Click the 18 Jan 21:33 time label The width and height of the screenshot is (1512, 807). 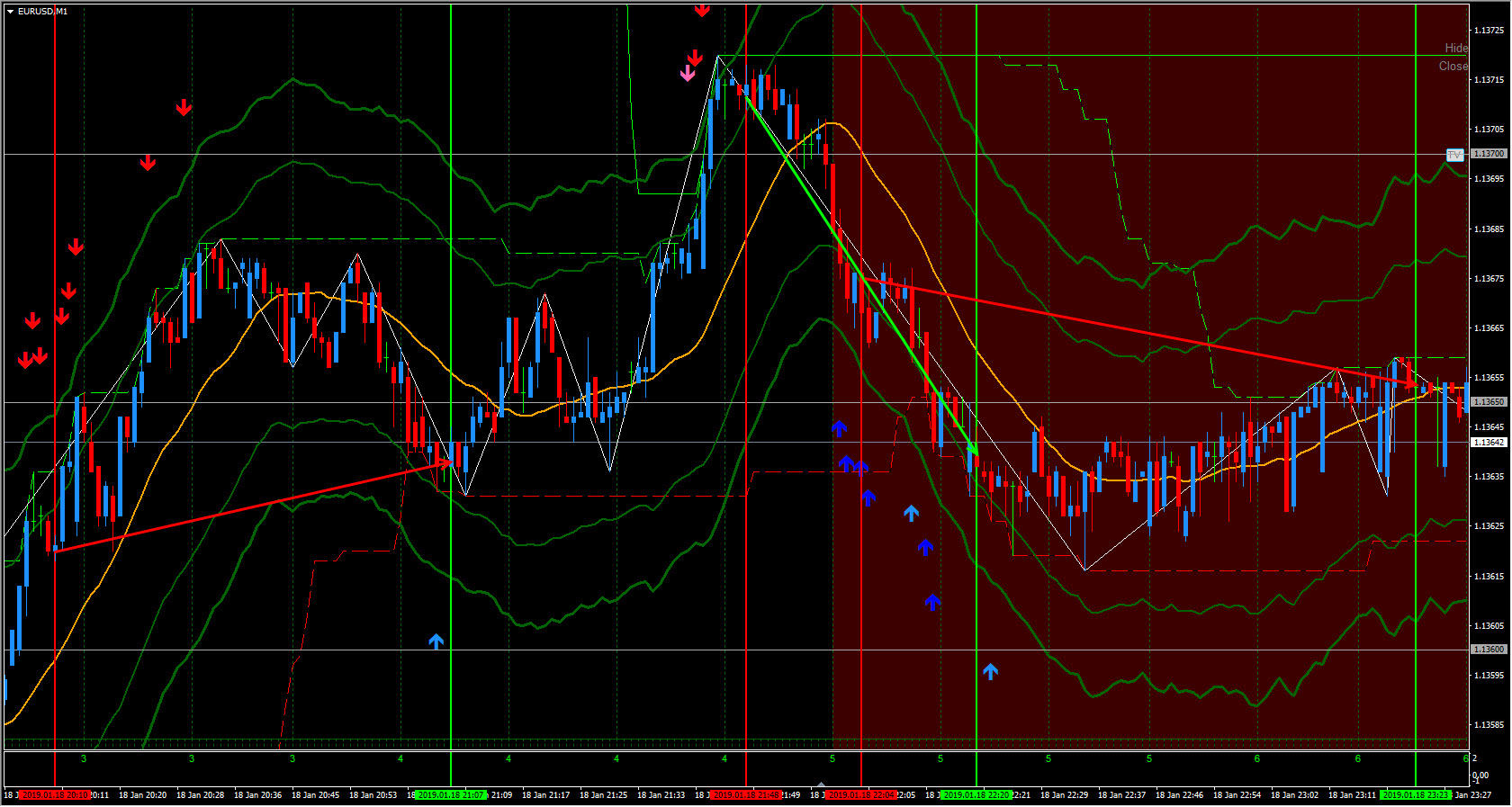[x=661, y=795]
